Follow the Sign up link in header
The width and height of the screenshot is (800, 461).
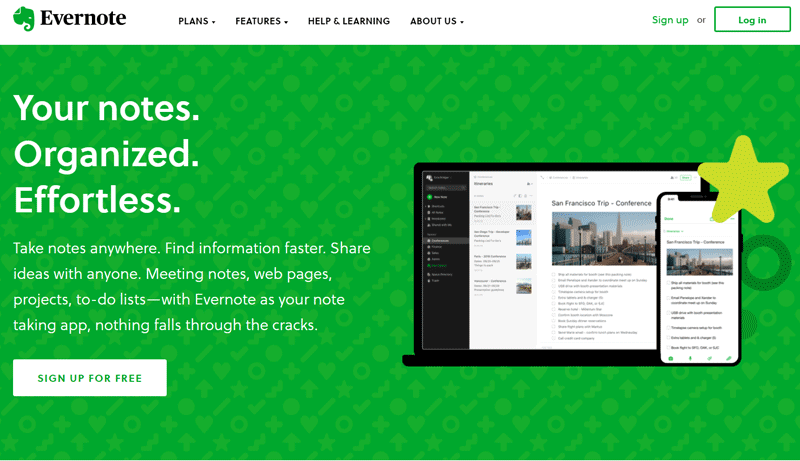pyautogui.click(x=670, y=20)
